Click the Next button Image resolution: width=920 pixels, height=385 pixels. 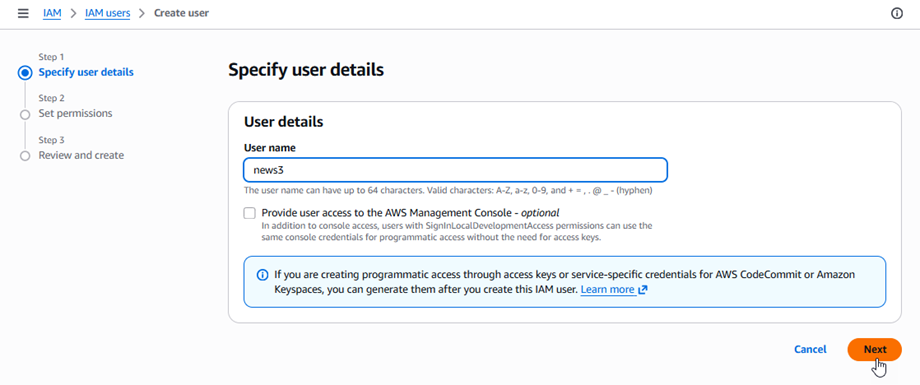point(874,349)
